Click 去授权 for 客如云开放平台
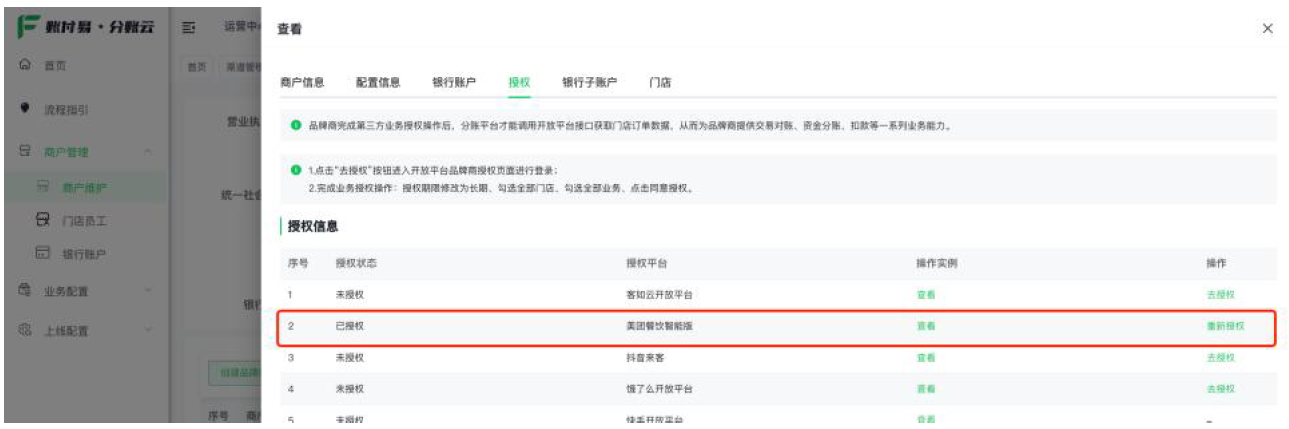 pos(1220,295)
